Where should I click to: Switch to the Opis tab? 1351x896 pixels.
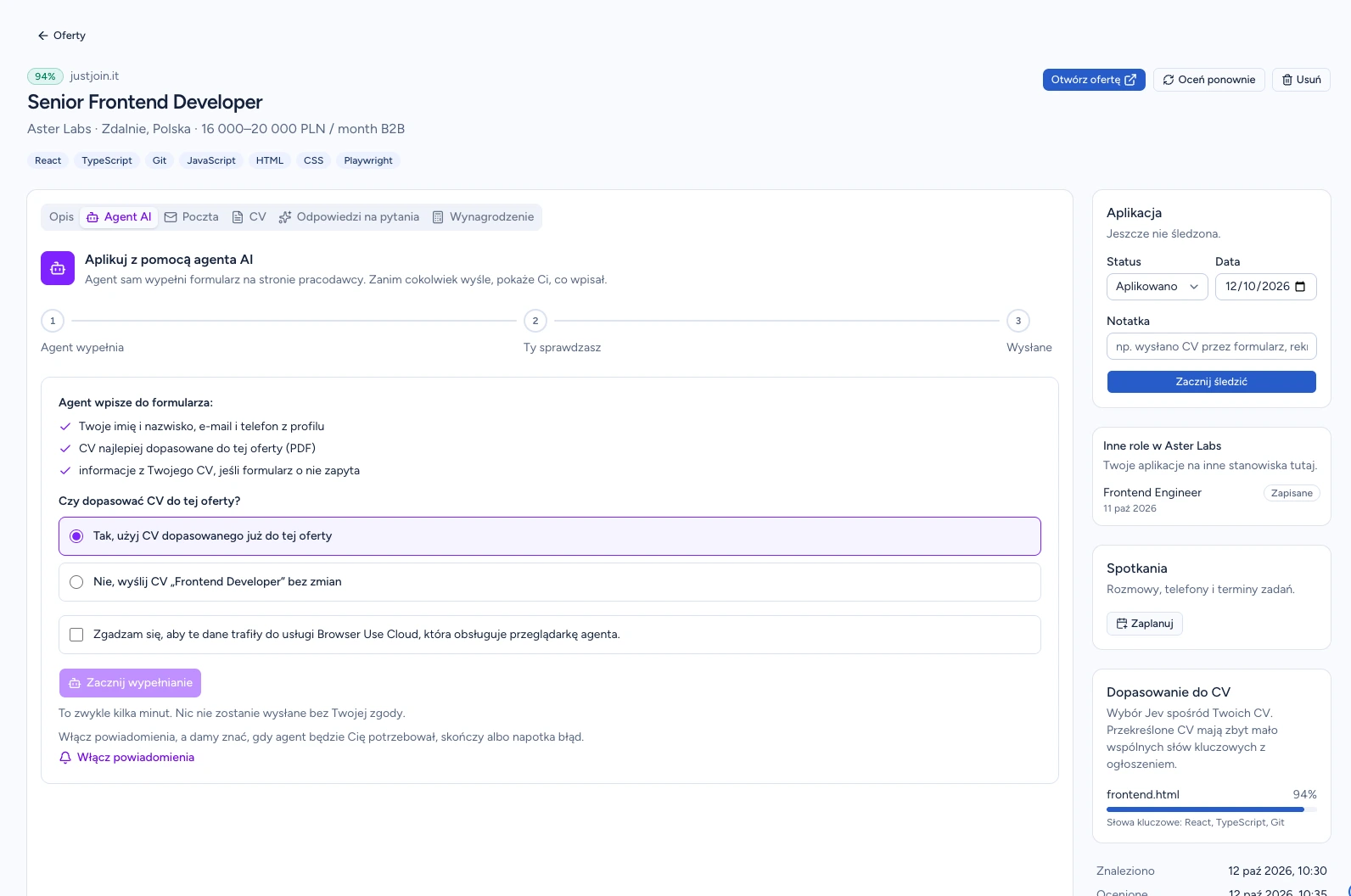[62, 217]
